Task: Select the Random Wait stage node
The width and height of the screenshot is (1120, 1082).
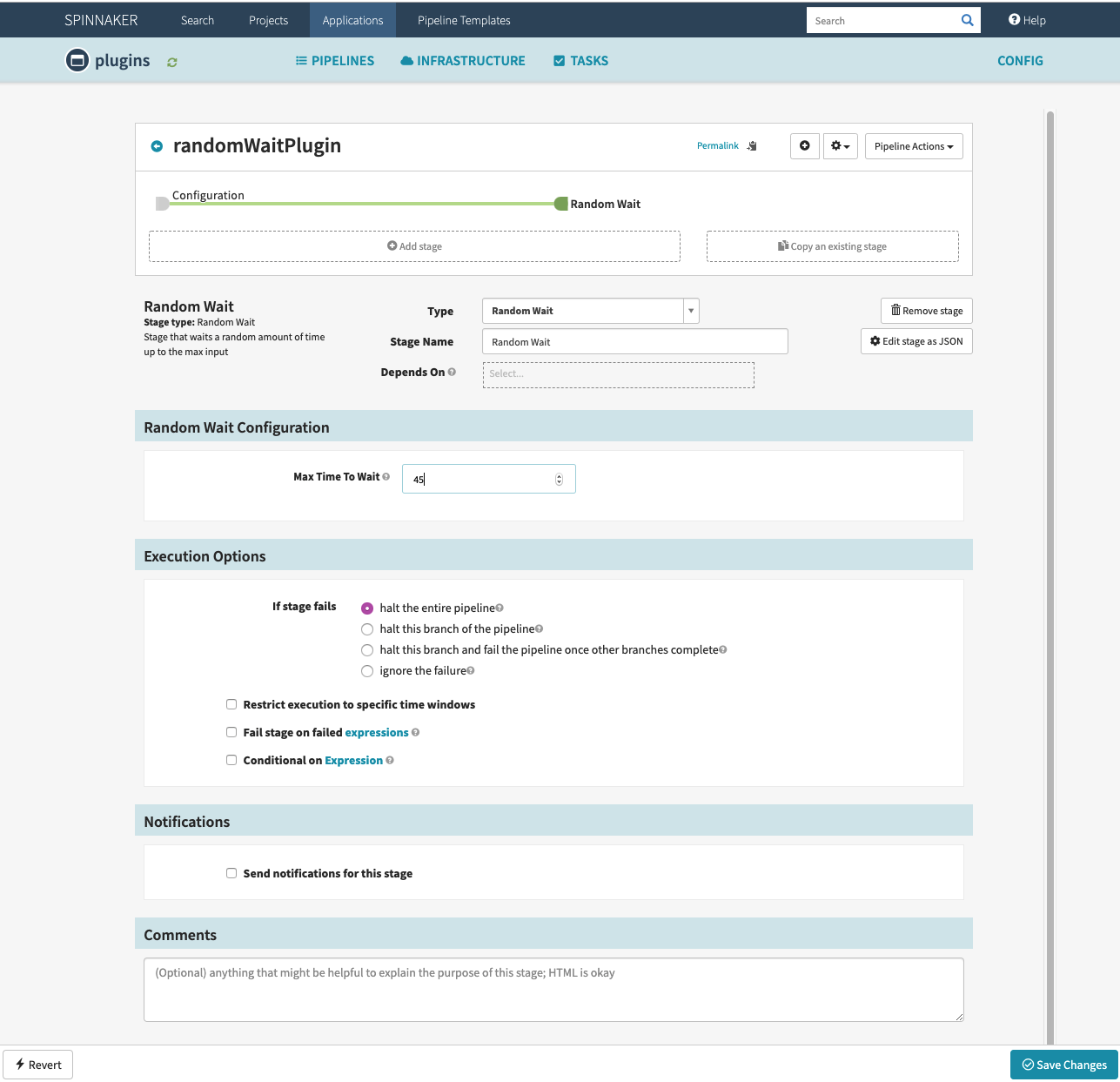Action: pyautogui.click(x=561, y=204)
